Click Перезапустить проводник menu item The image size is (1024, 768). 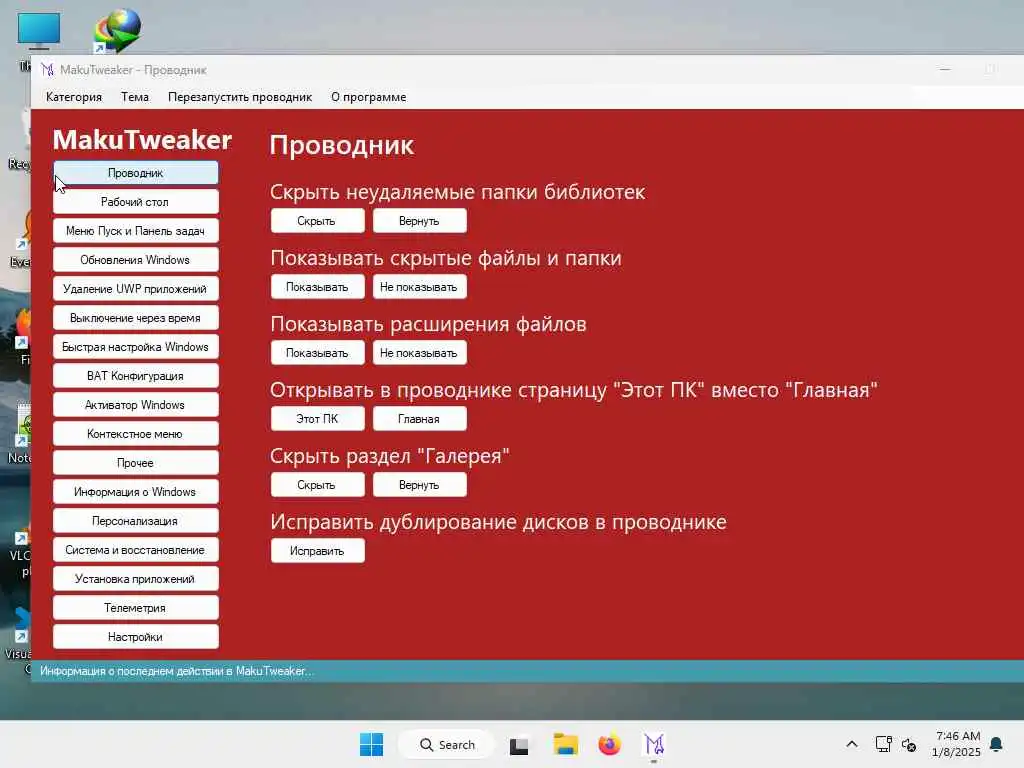coord(240,97)
